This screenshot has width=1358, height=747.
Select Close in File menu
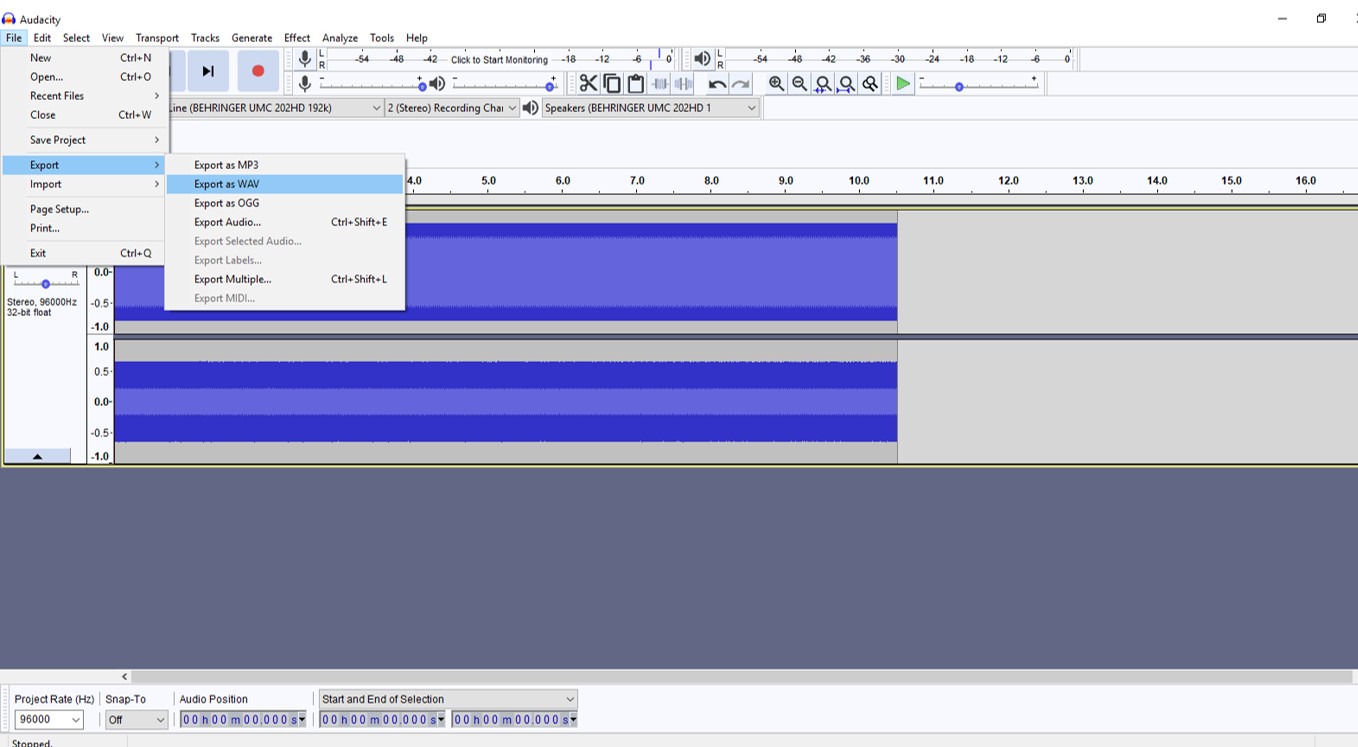(x=84, y=115)
